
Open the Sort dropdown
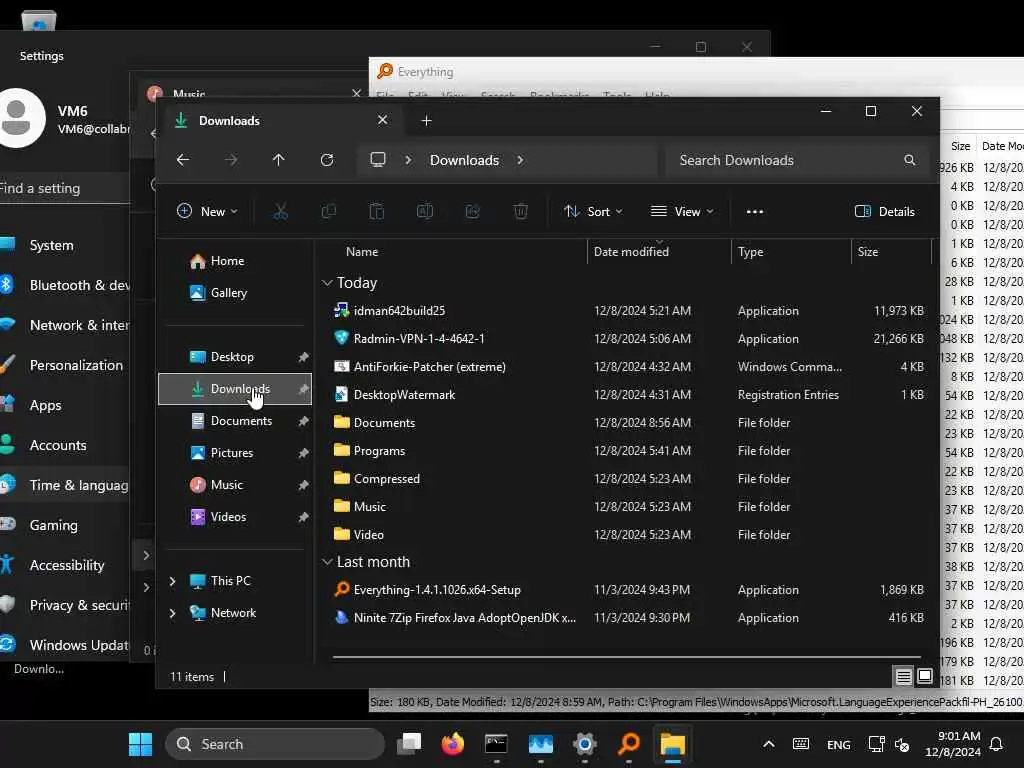(x=593, y=212)
